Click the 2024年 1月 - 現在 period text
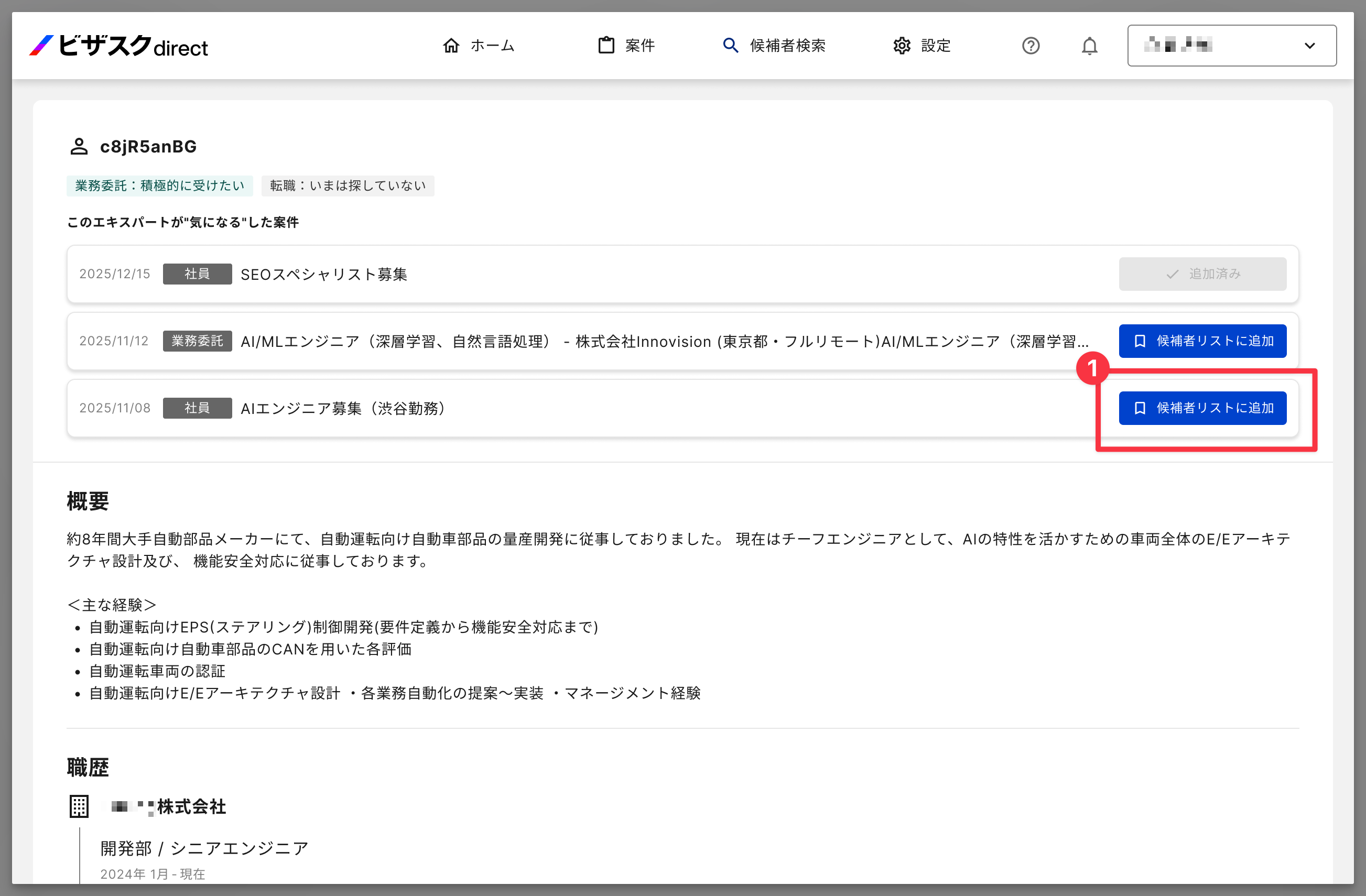This screenshot has width=1366, height=896. 152,873
